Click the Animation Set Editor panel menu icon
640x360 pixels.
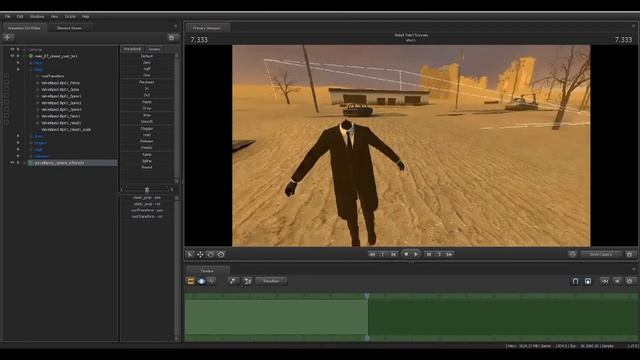click(x=176, y=26)
